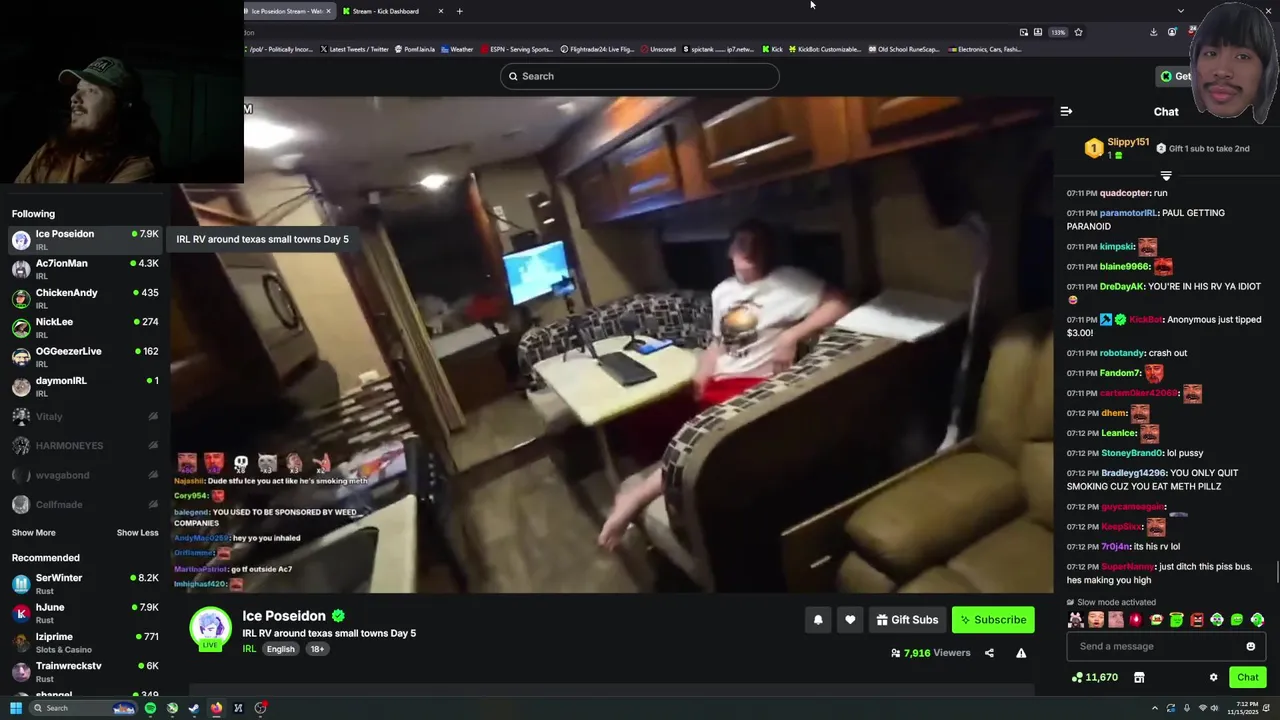Open /pol/ bookmark in bookmarks bar
This screenshot has width=1280, height=720.
[x=279, y=49]
